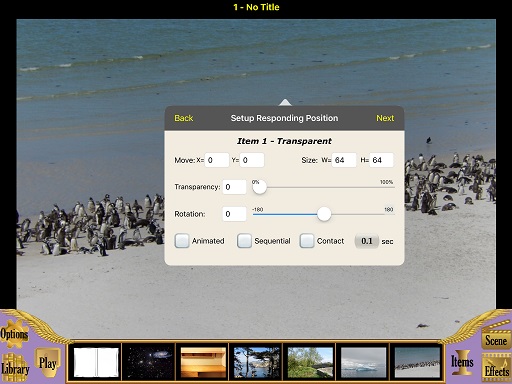Click the Size W input field

[344, 160]
